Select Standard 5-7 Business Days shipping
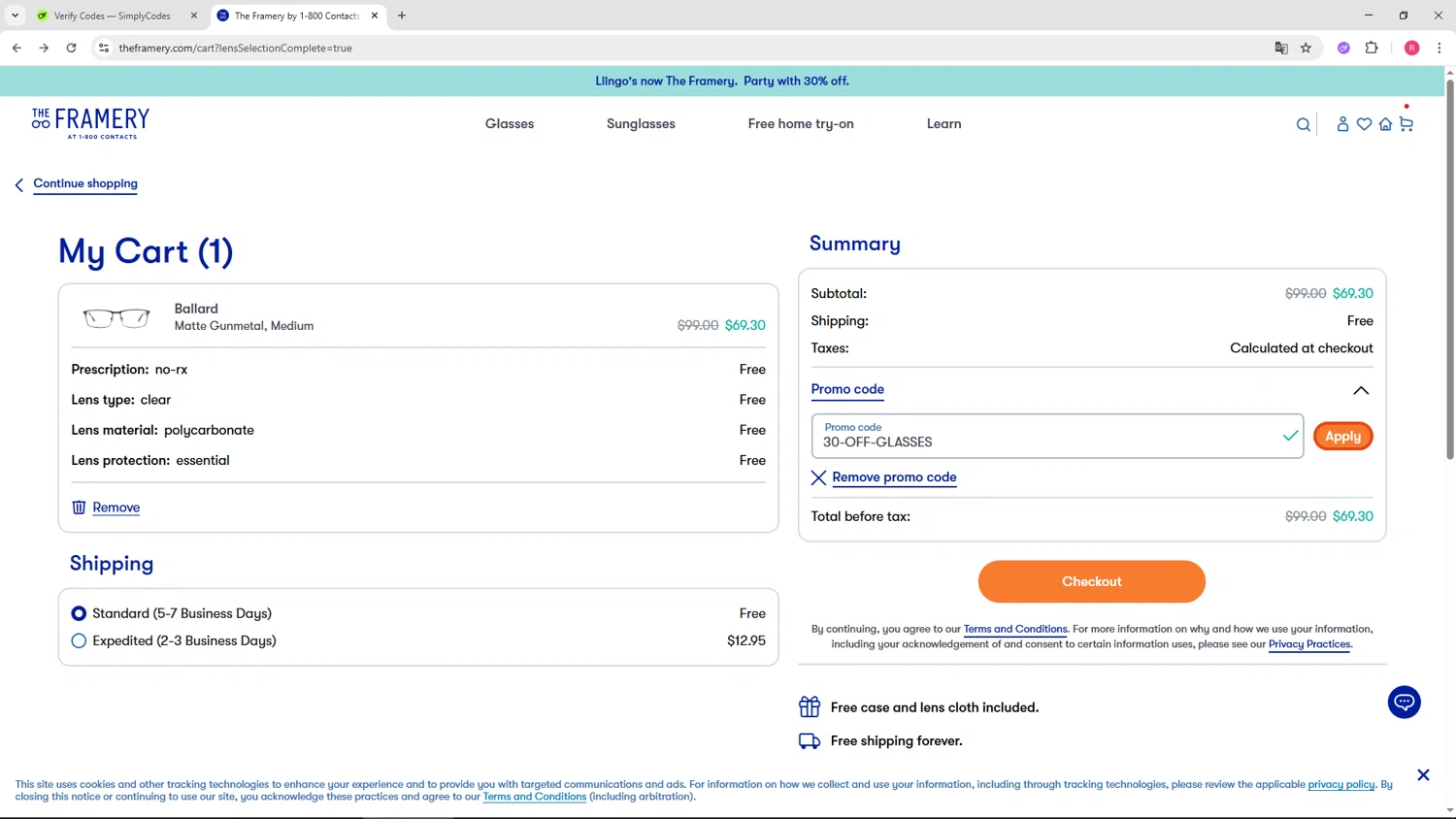Screen dimensions: 1456x819 pyautogui.click(x=79, y=613)
